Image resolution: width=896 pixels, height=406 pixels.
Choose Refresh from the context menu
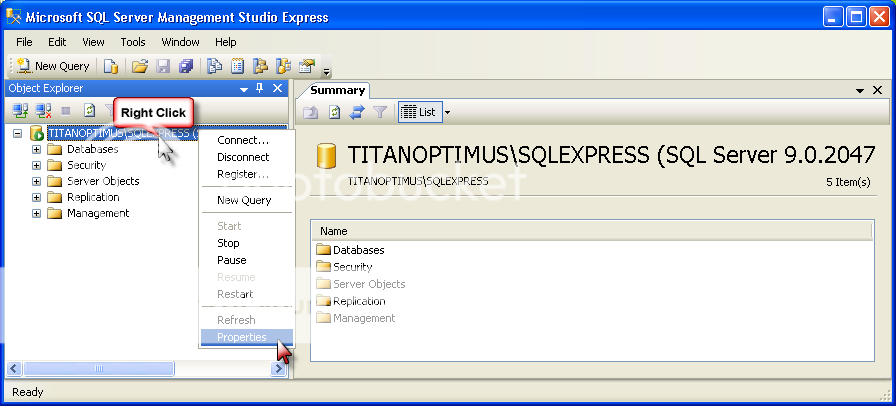click(246, 320)
